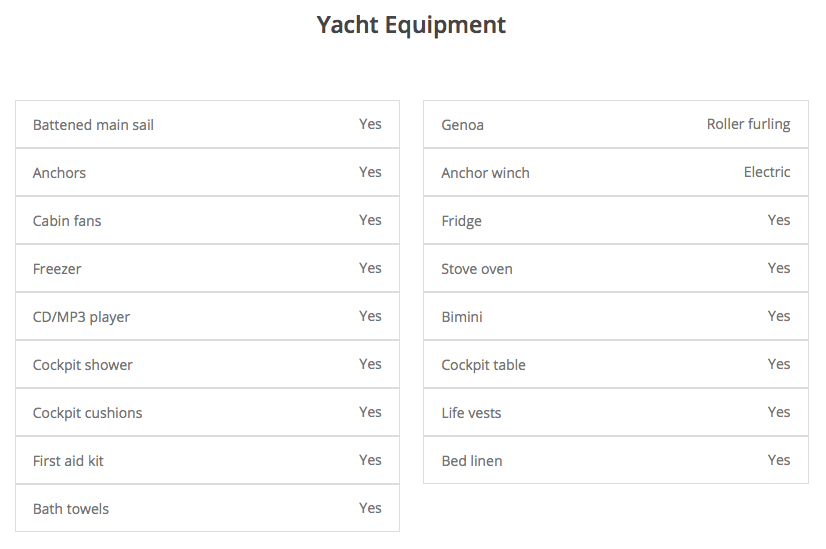The image size is (826, 549).
Task: Click the Fridge label
Action: click(x=461, y=221)
